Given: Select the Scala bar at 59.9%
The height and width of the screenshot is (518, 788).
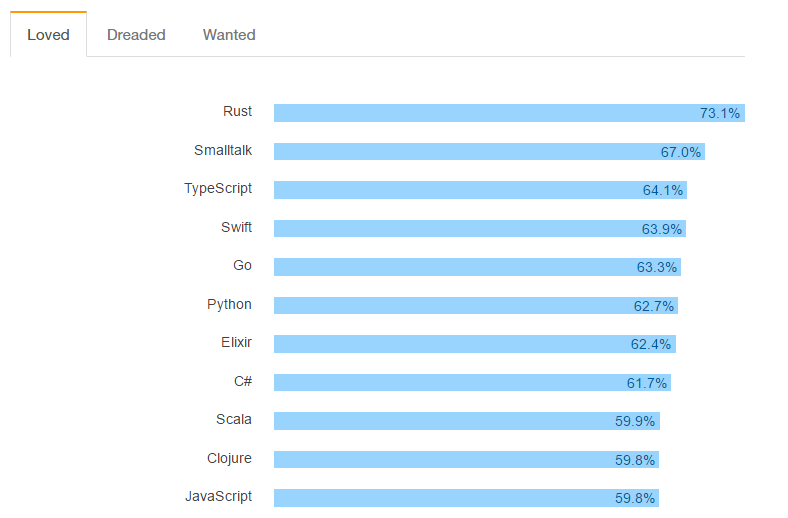Looking at the screenshot, I should click(467, 421).
